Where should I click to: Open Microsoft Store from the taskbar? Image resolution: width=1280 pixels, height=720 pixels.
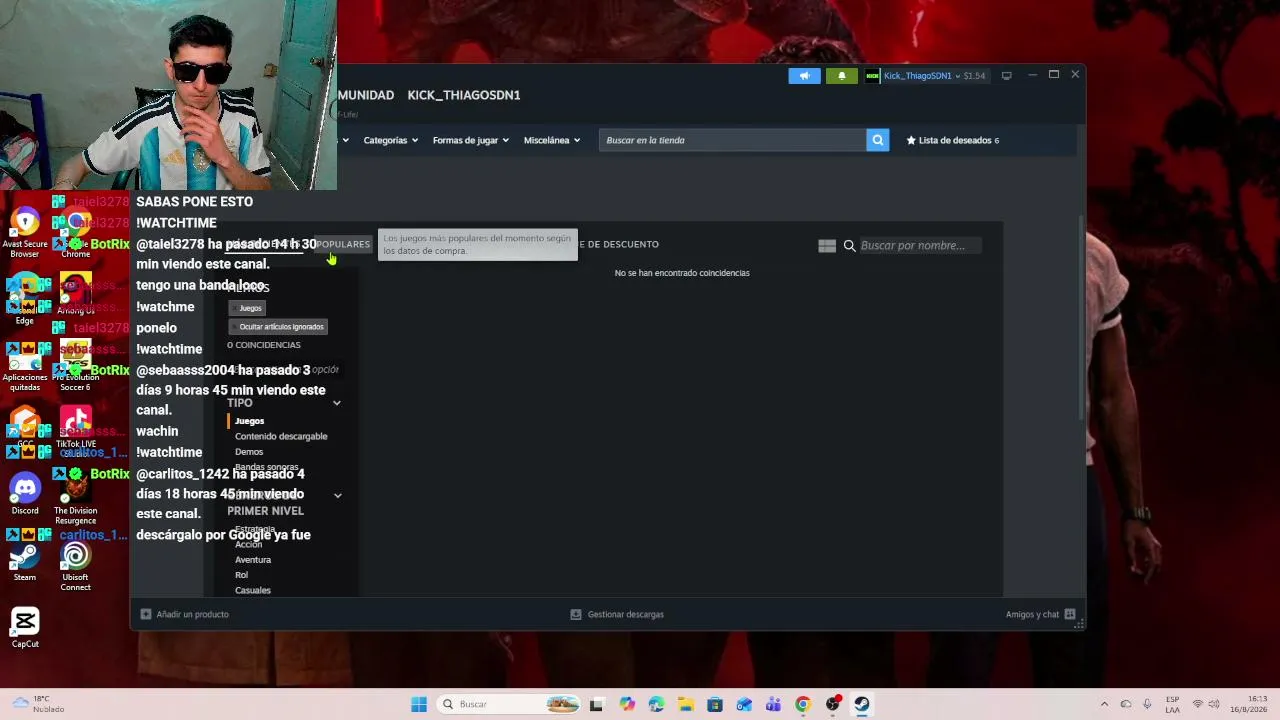(715, 704)
